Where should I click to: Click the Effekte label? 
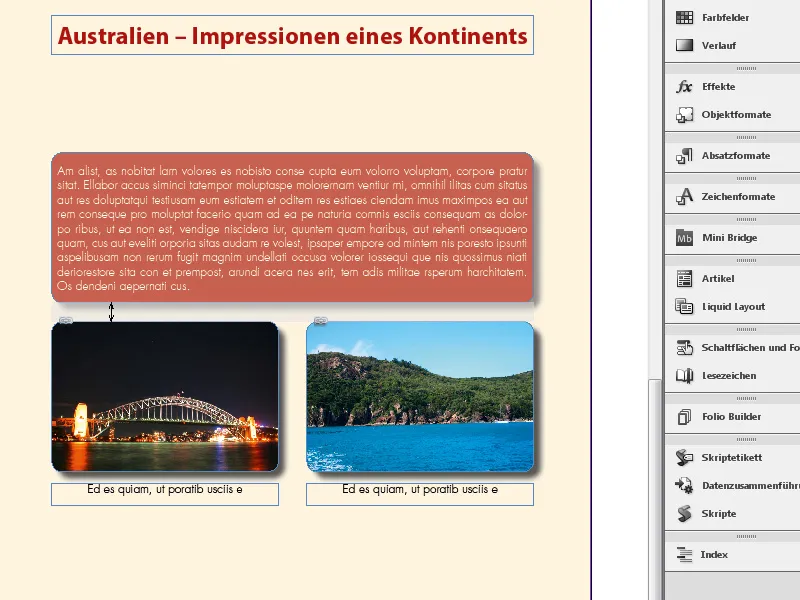(x=718, y=87)
